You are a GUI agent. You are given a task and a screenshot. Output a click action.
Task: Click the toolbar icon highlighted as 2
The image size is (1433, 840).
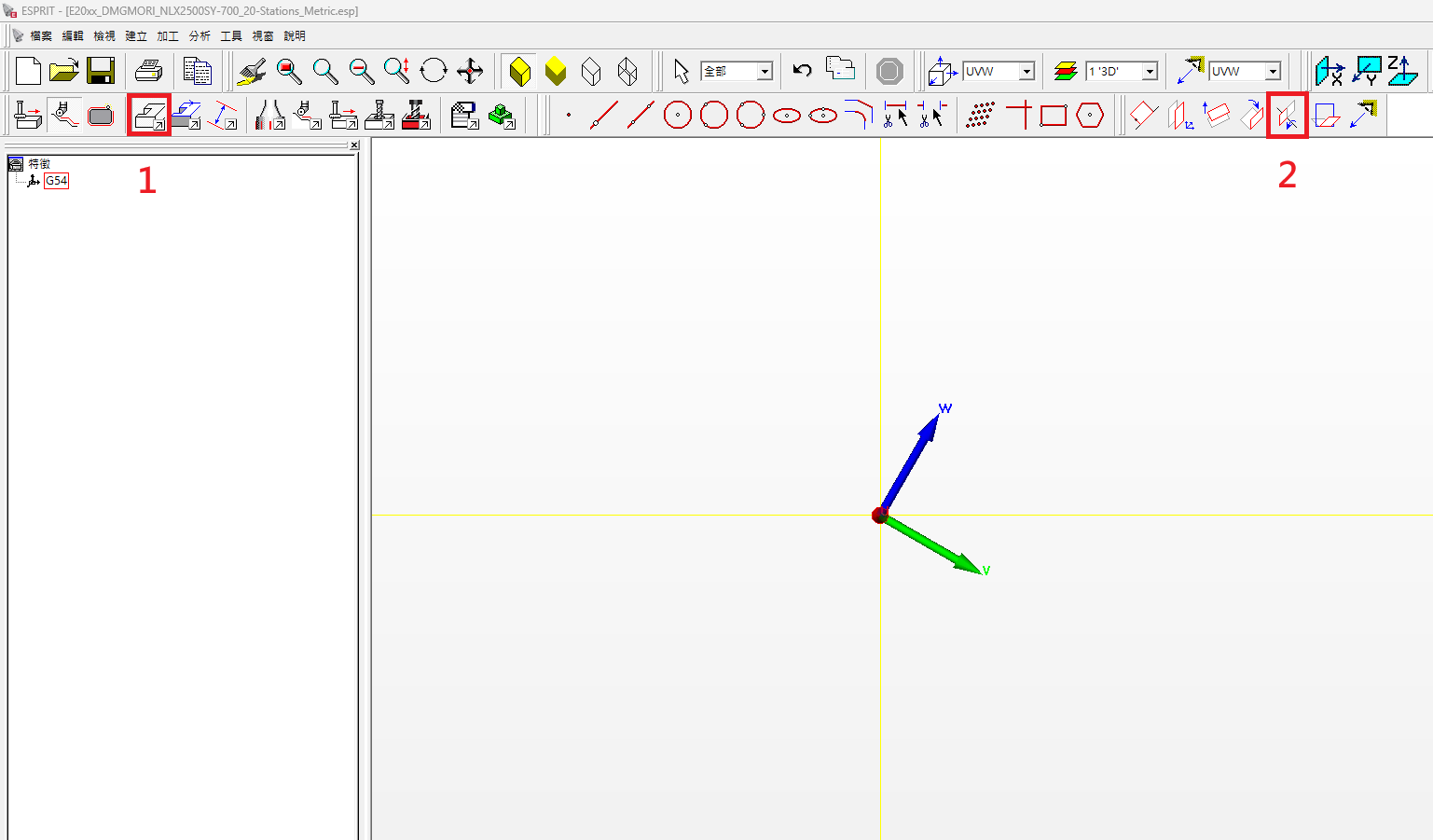(x=1287, y=116)
